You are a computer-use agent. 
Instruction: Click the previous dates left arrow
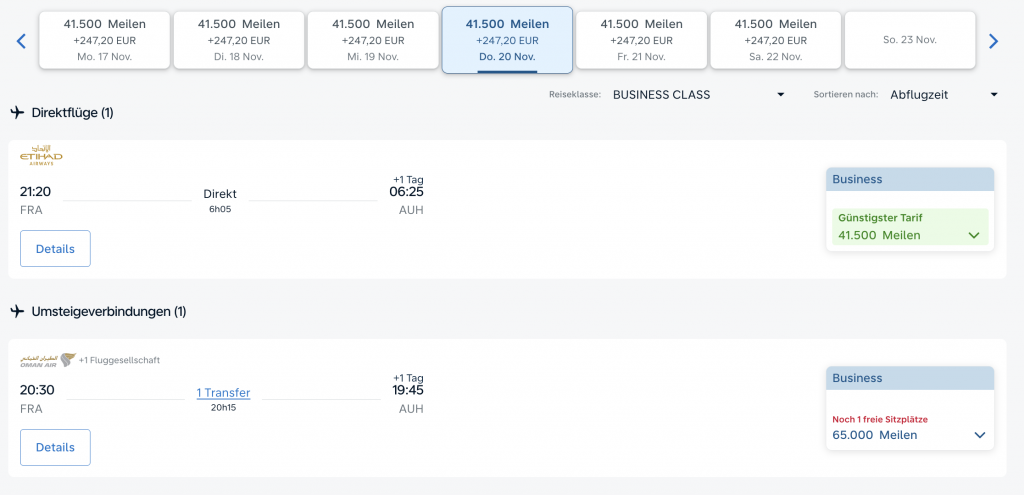[21, 41]
